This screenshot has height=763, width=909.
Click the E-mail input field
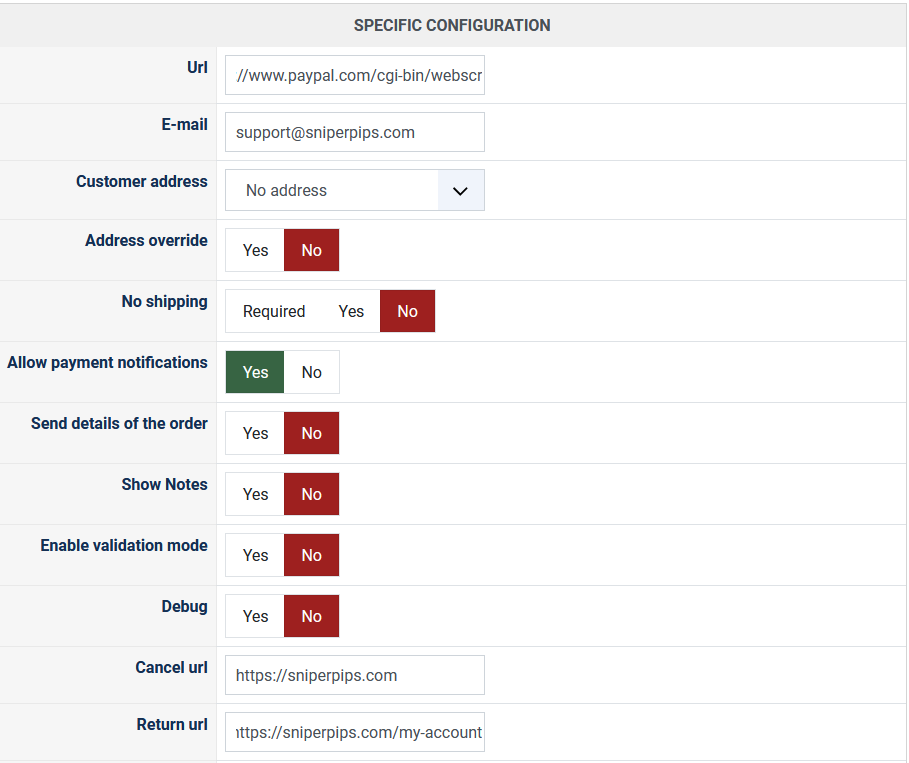tap(355, 132)
